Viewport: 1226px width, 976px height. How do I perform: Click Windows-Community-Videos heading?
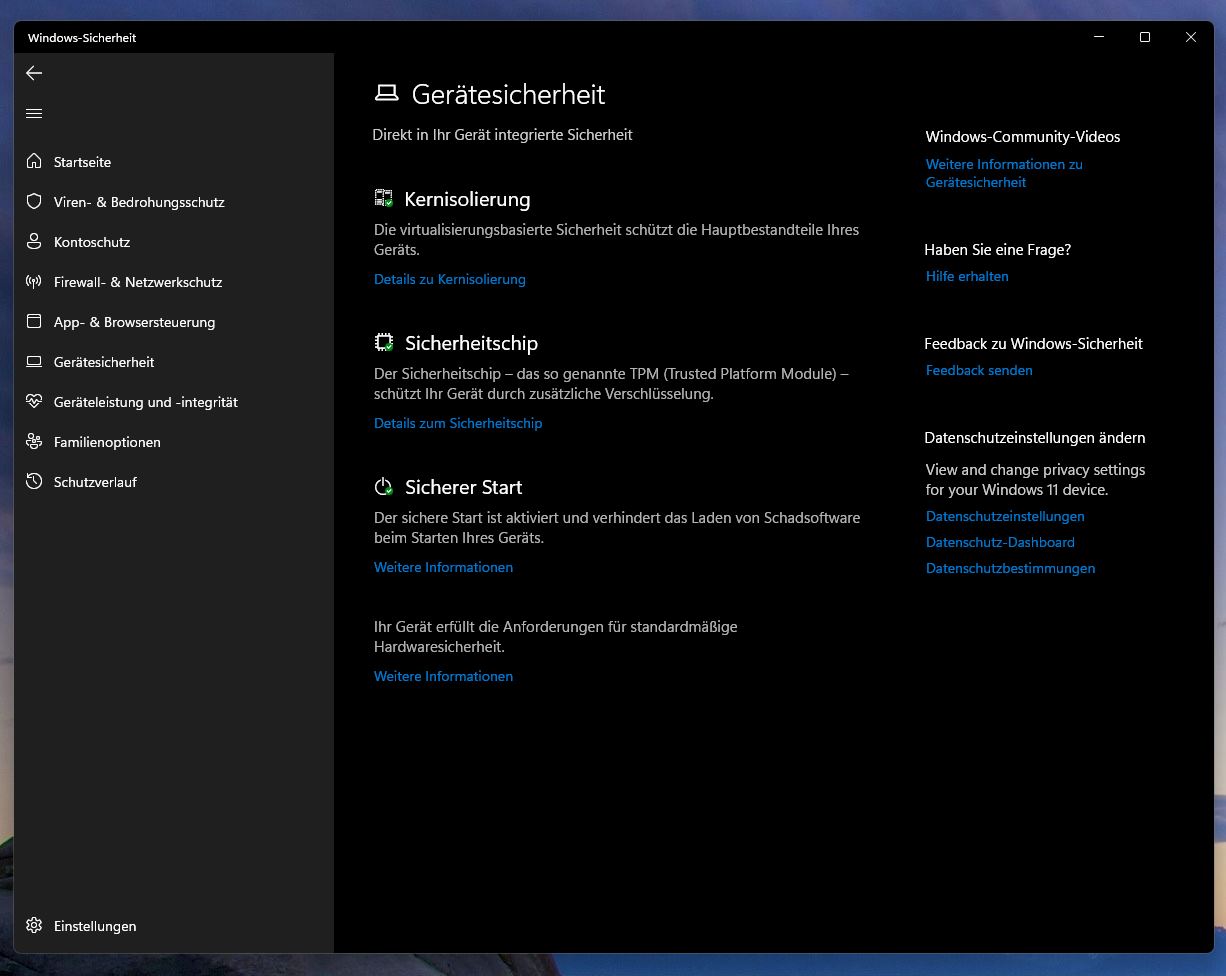pos(1023,137)
